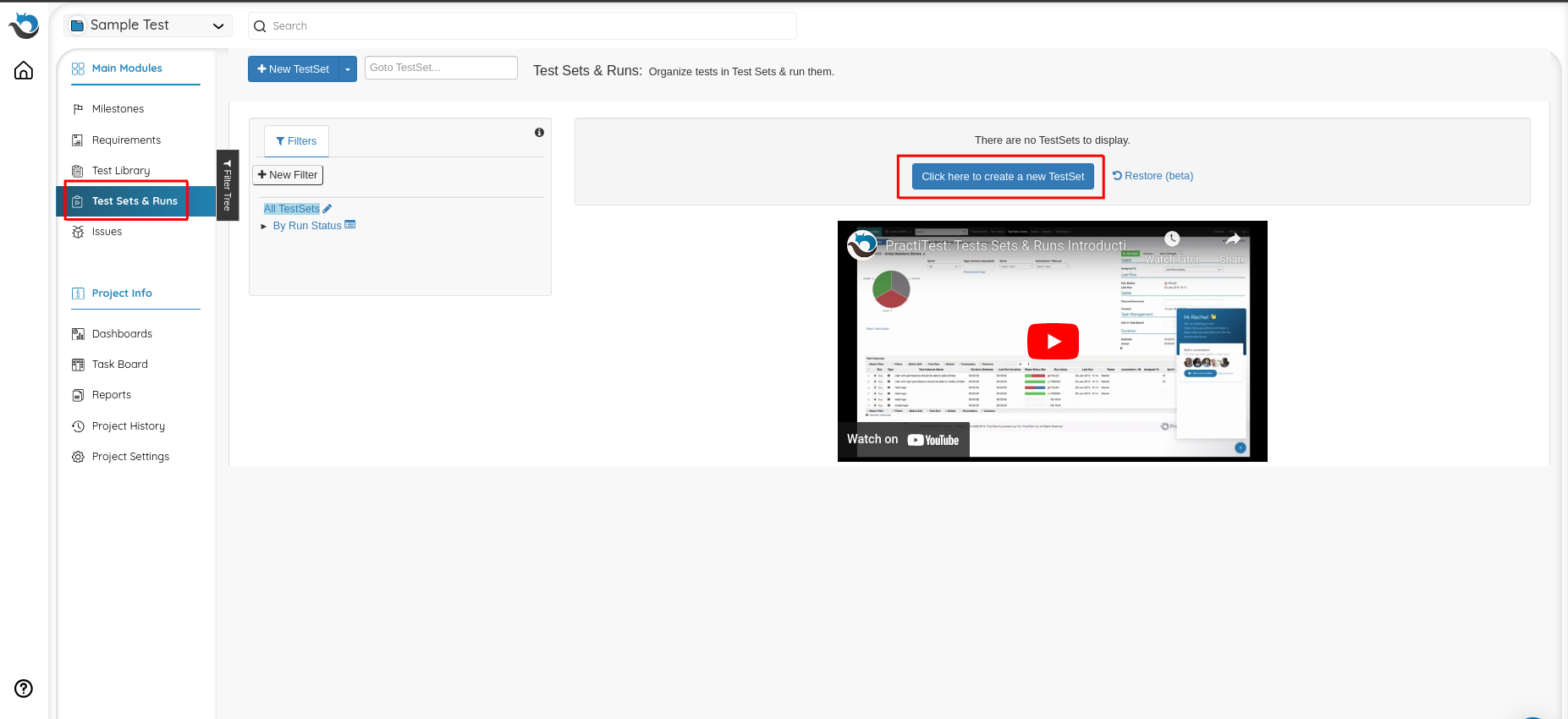This screenshot has width=1568, height=719.
Task: Open the help question mark icon
Action: tap(24, 689)
